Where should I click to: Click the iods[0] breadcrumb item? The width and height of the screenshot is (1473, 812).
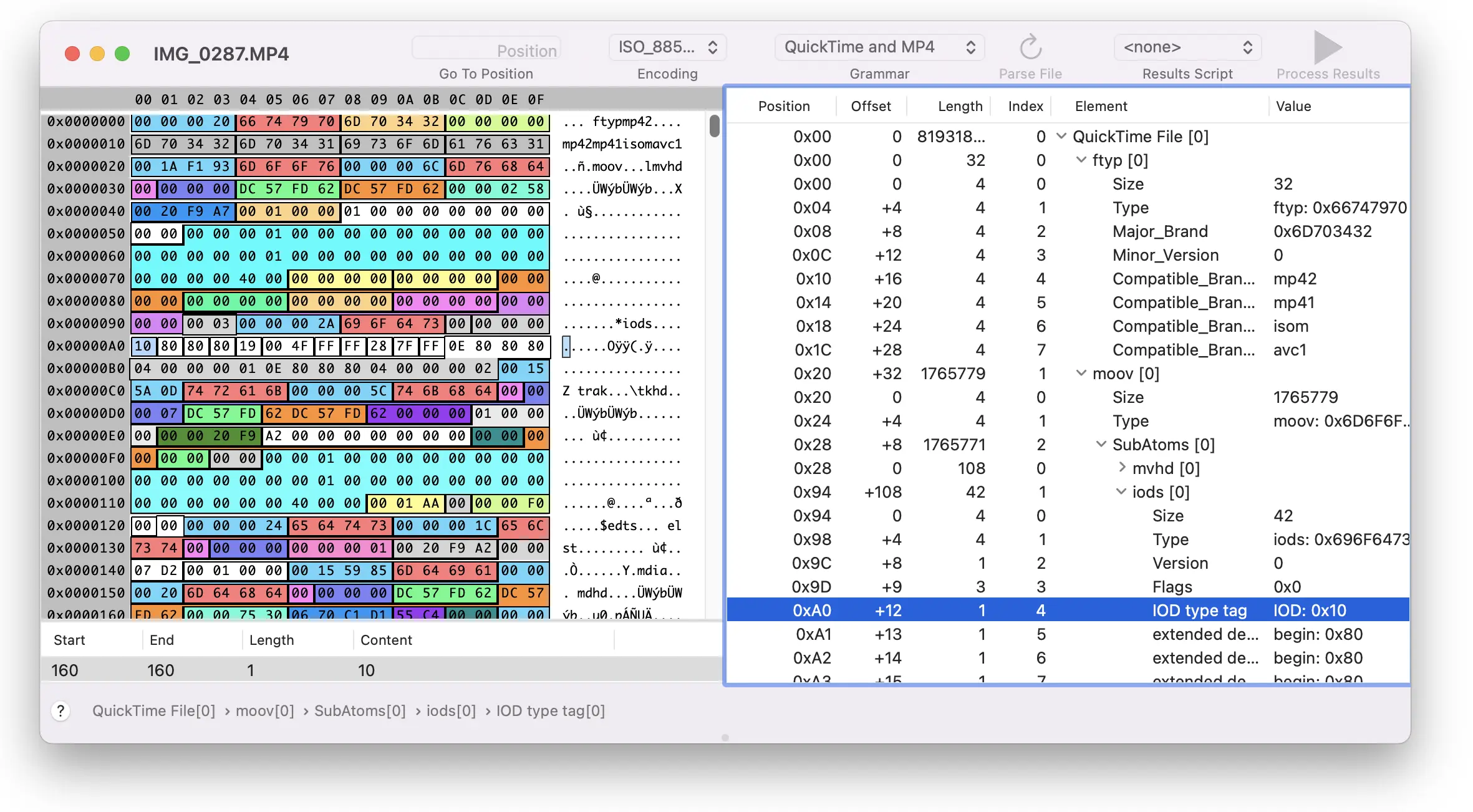pos(451,711)
